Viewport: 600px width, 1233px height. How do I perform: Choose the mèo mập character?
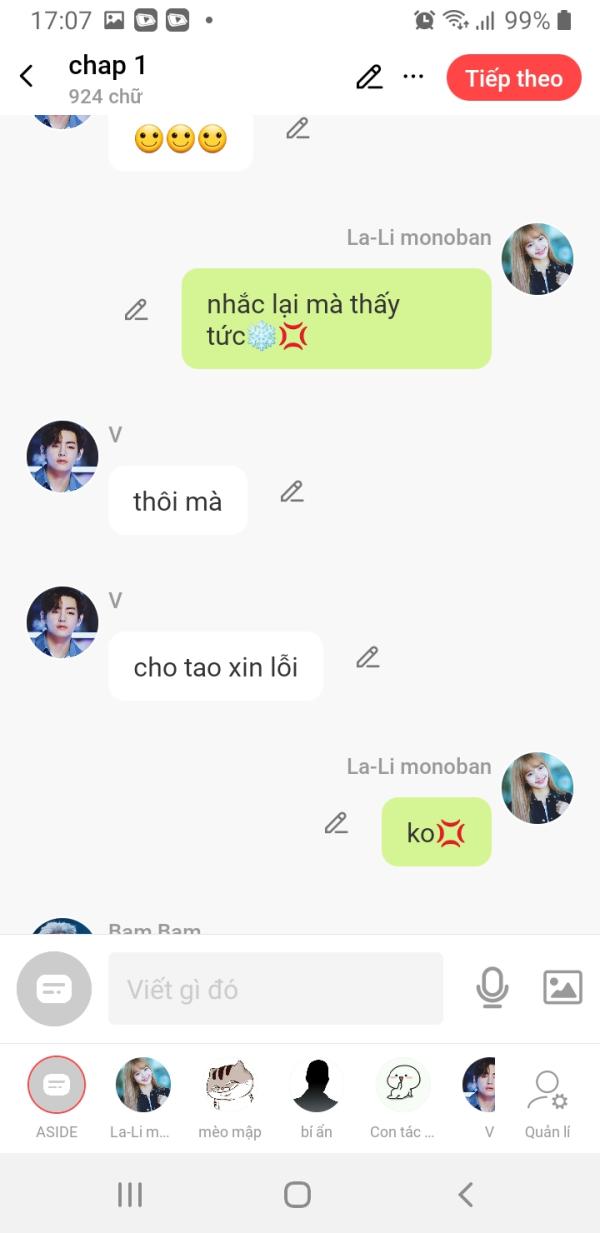tap(230, 1098)
